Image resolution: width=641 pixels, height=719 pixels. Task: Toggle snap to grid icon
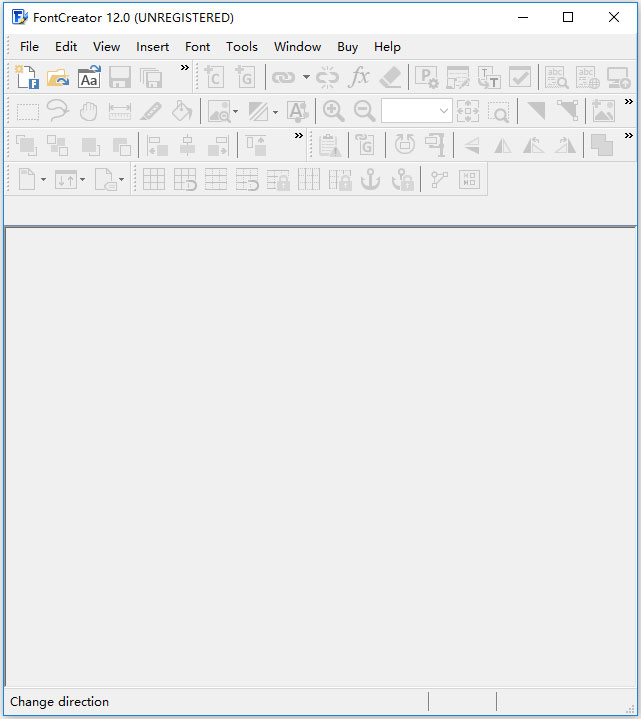185,179
